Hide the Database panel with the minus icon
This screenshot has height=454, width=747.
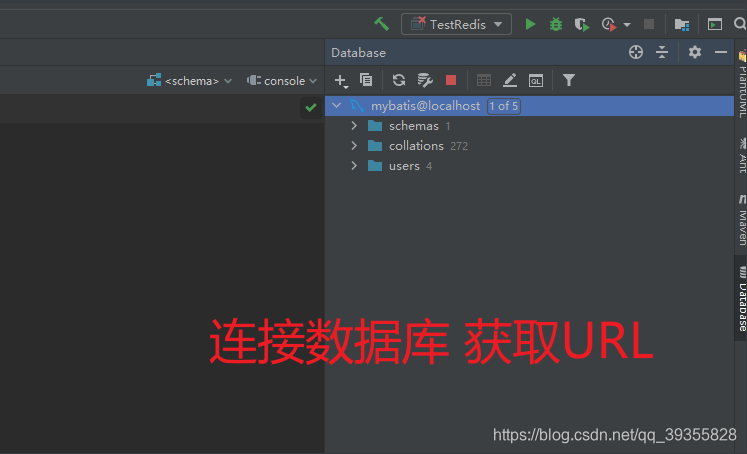[721, 52]
